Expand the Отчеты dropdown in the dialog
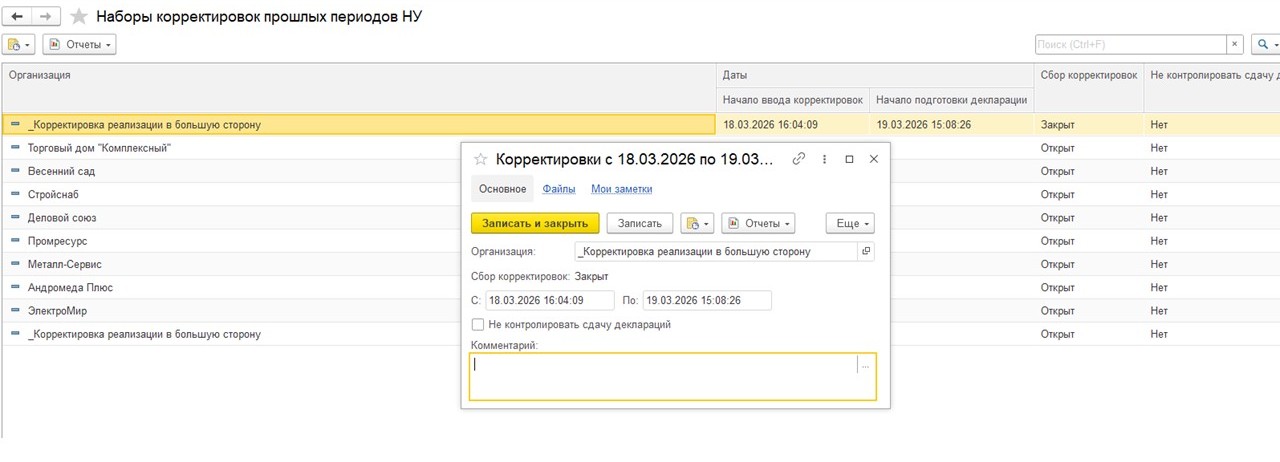 coord(758,223)
